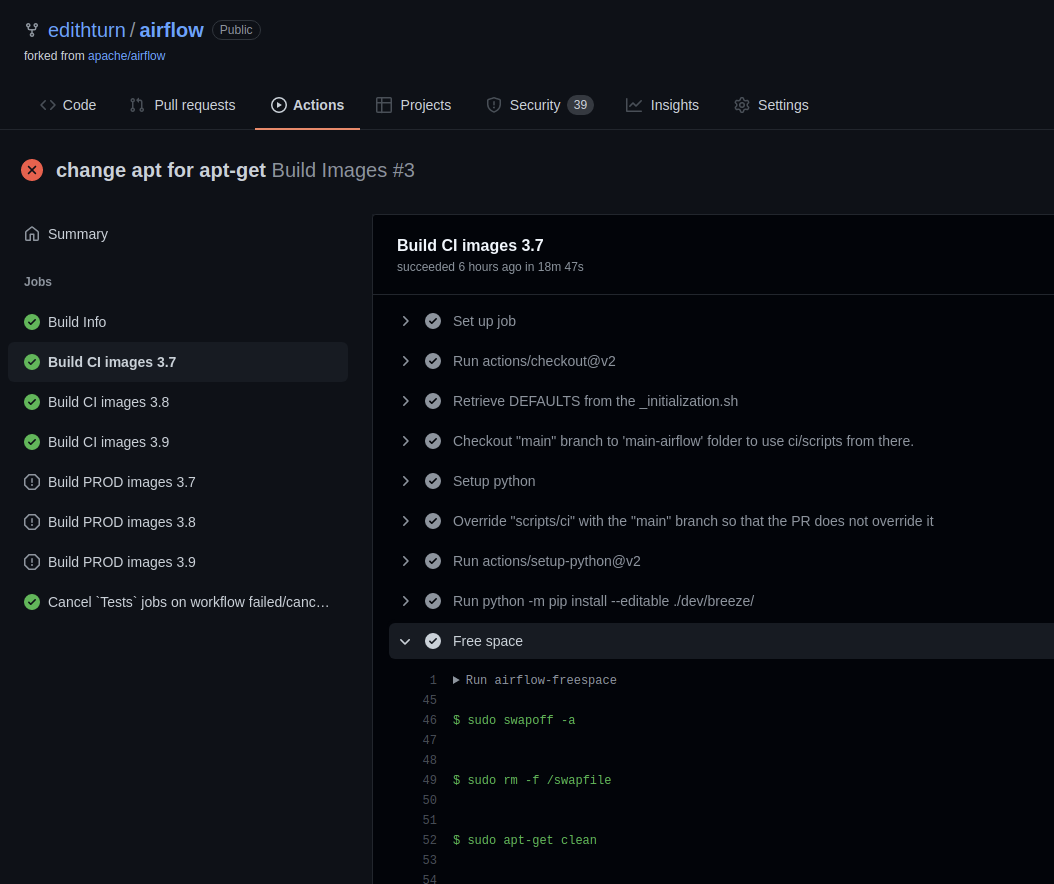Collapse the Free space step

pyautogui.click(x=405, y=641)
